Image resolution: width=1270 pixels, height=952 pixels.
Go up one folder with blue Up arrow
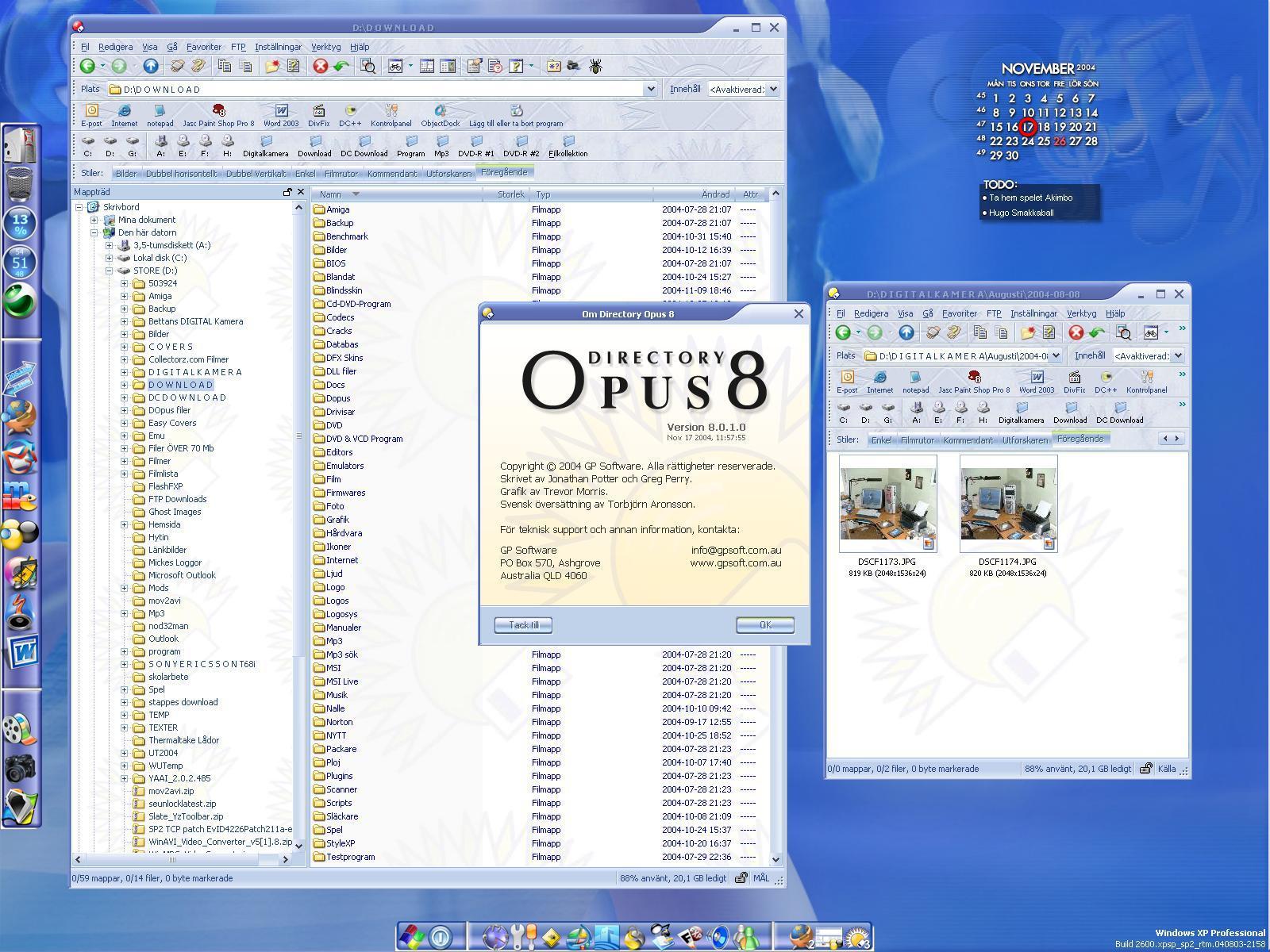click(150, 67)
